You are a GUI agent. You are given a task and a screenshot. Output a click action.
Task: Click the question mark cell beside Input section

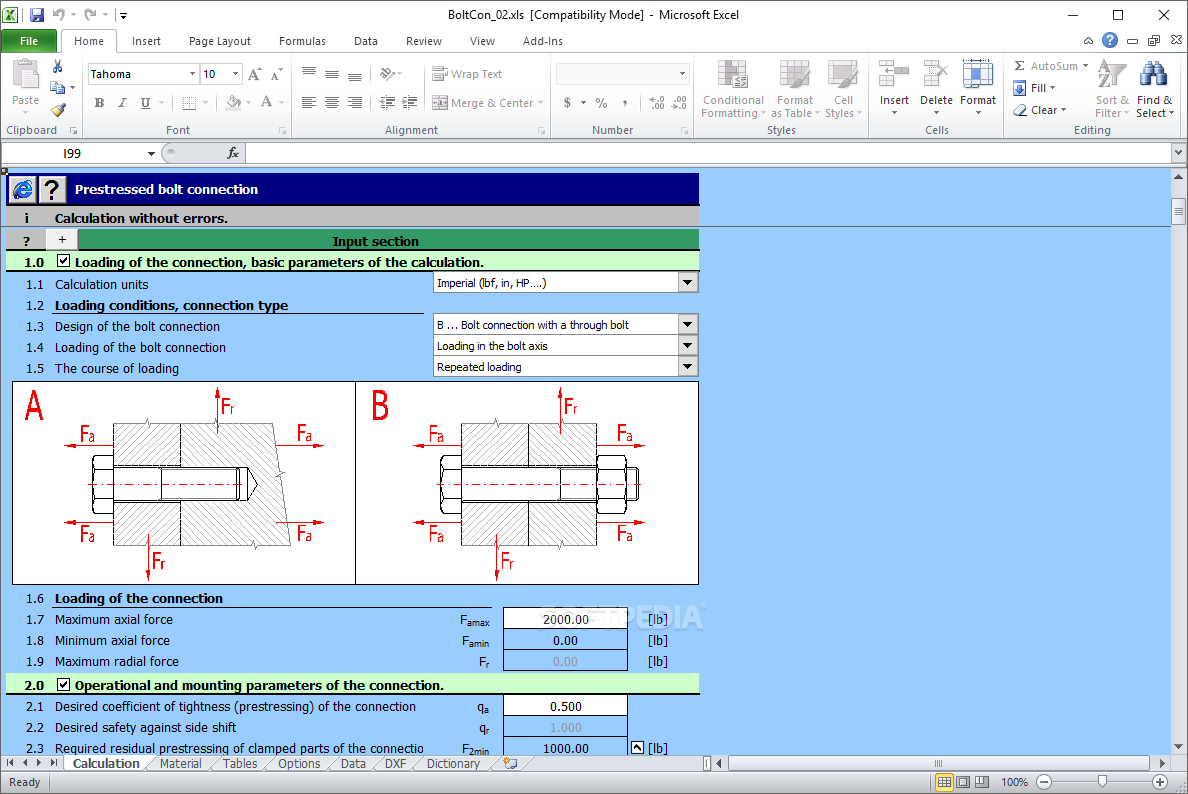click(x=27, y=241)
